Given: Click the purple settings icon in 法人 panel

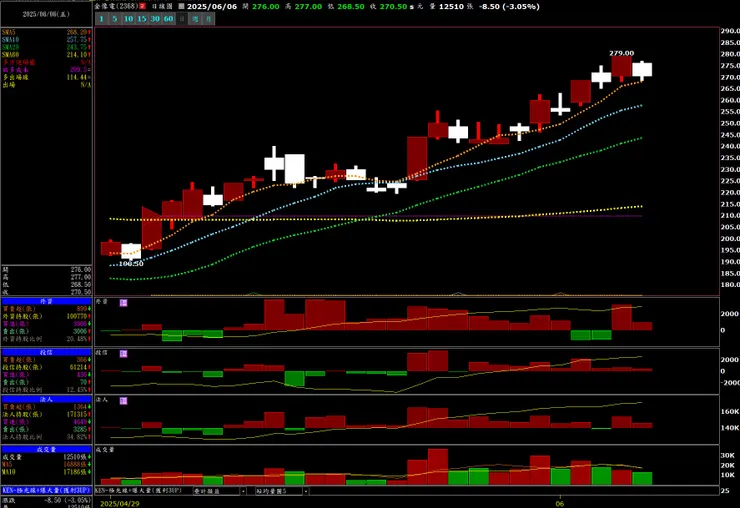Looking at the screenshot, I should click(x=124, y=401).
